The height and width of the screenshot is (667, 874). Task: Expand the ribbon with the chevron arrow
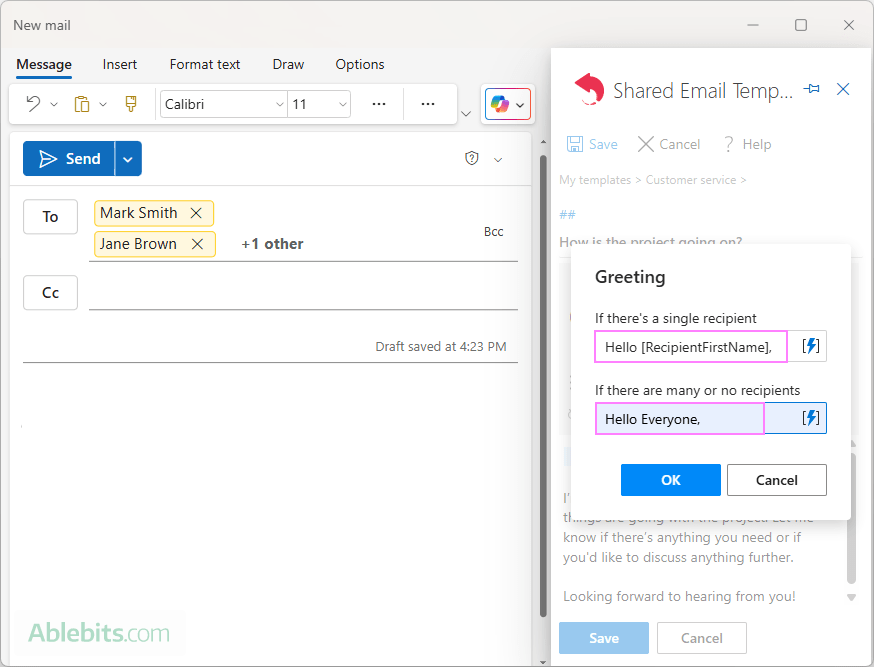click(x=466, y=114)
